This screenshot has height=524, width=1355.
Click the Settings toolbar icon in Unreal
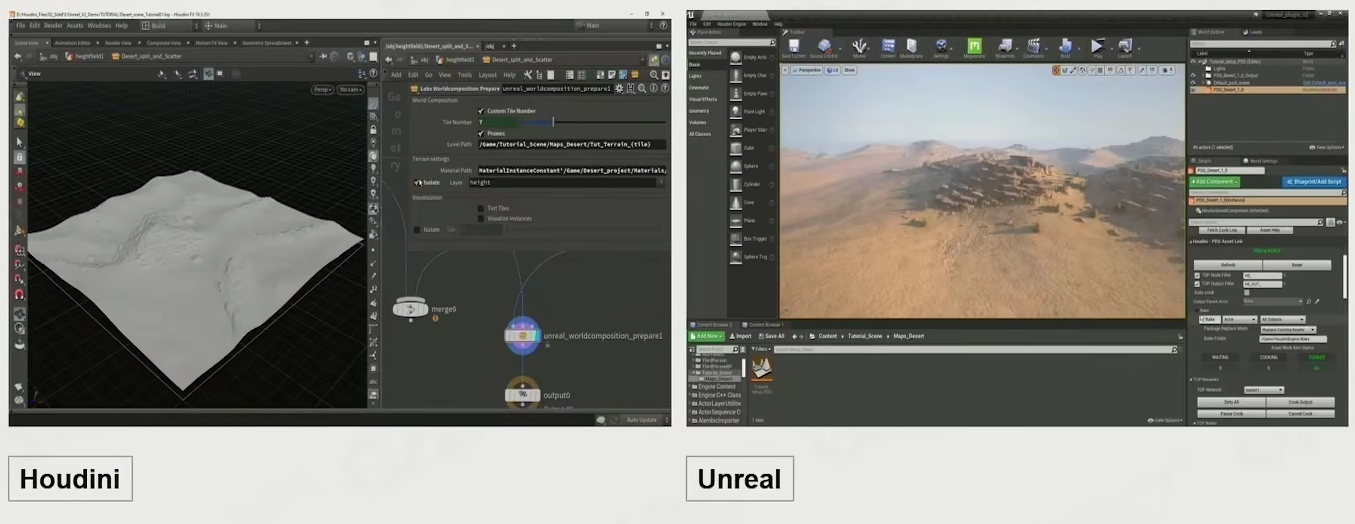(x=941, y=48)
